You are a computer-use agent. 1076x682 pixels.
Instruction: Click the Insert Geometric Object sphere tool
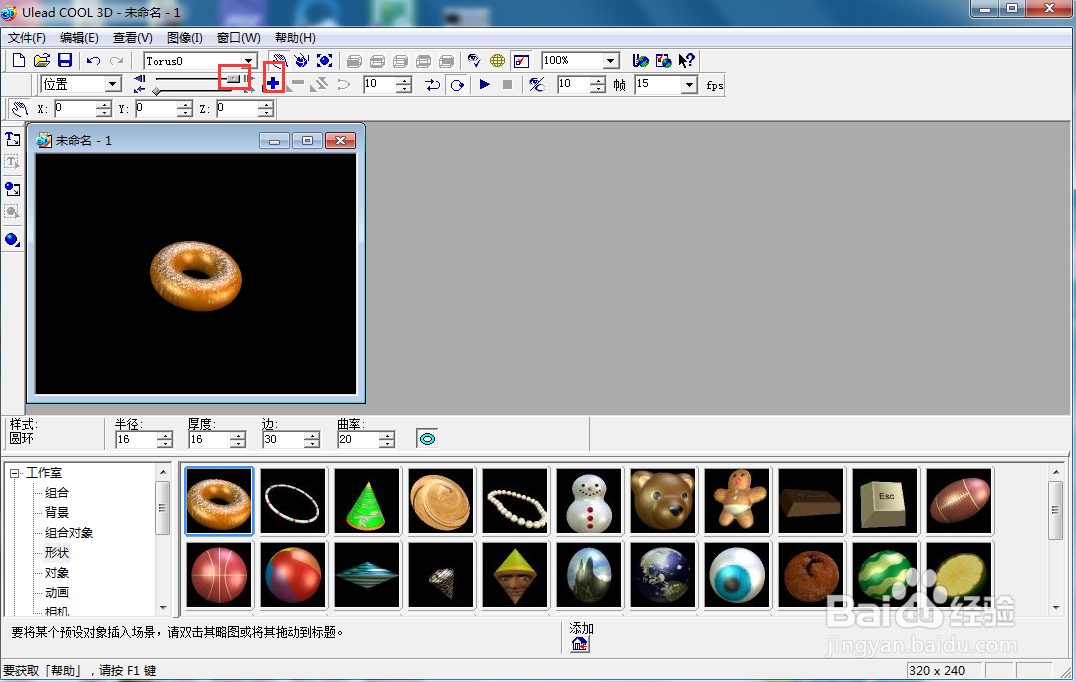12,239
